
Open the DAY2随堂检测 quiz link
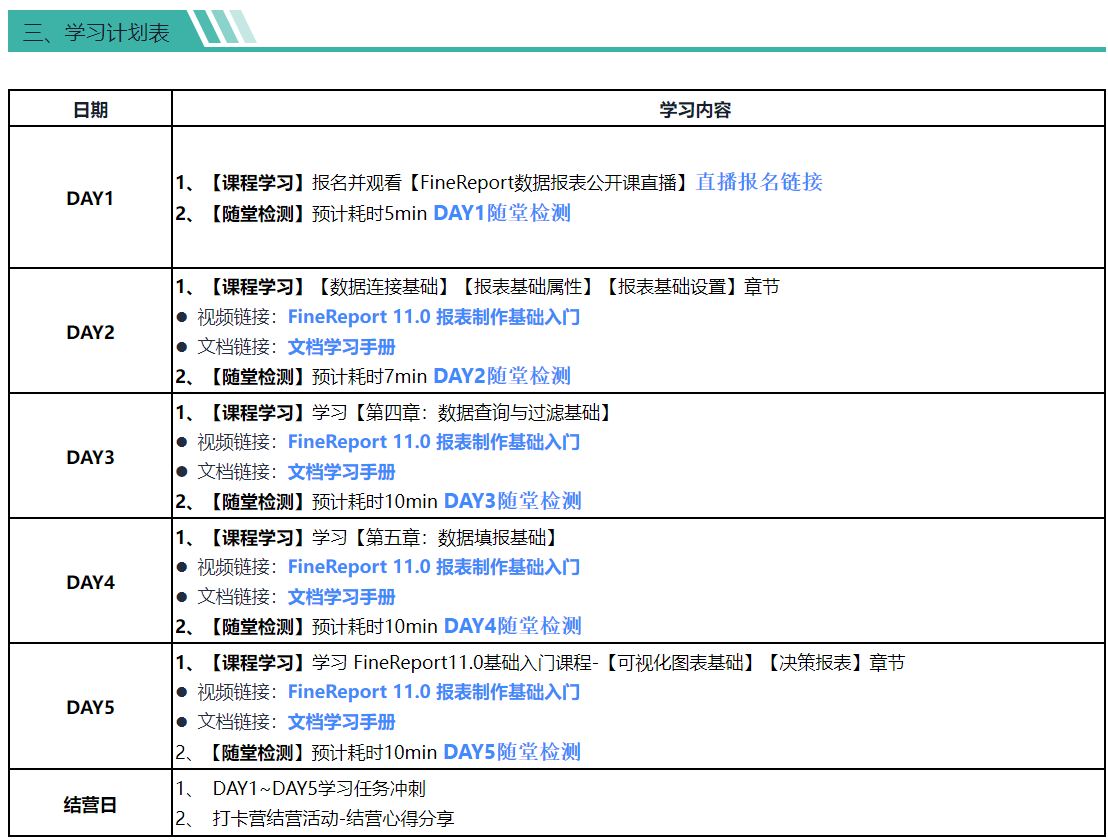click(x=502, y=376)
